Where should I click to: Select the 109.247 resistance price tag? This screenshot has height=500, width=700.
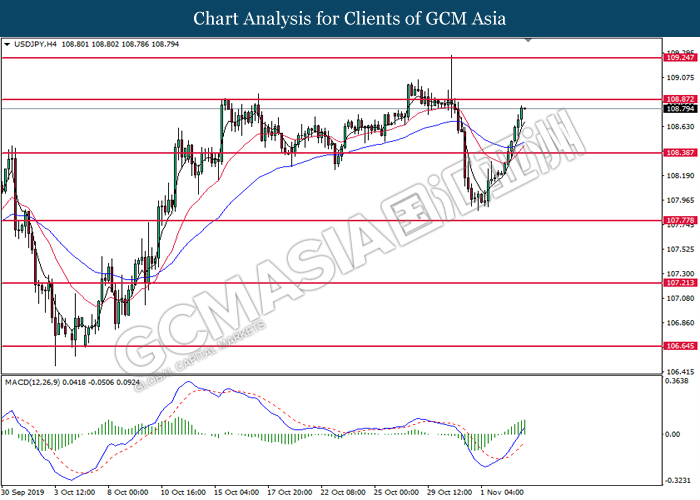pyautogui.click(x=680, y=58)
